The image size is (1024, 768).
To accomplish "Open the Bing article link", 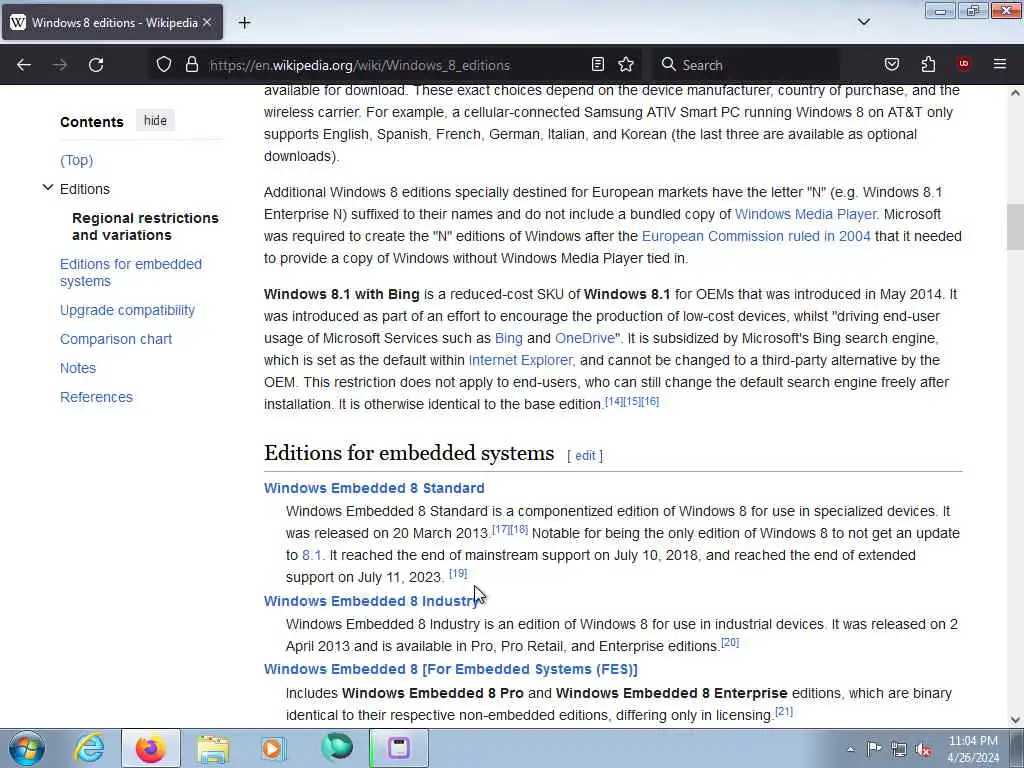I will click(x=509, y=338).
